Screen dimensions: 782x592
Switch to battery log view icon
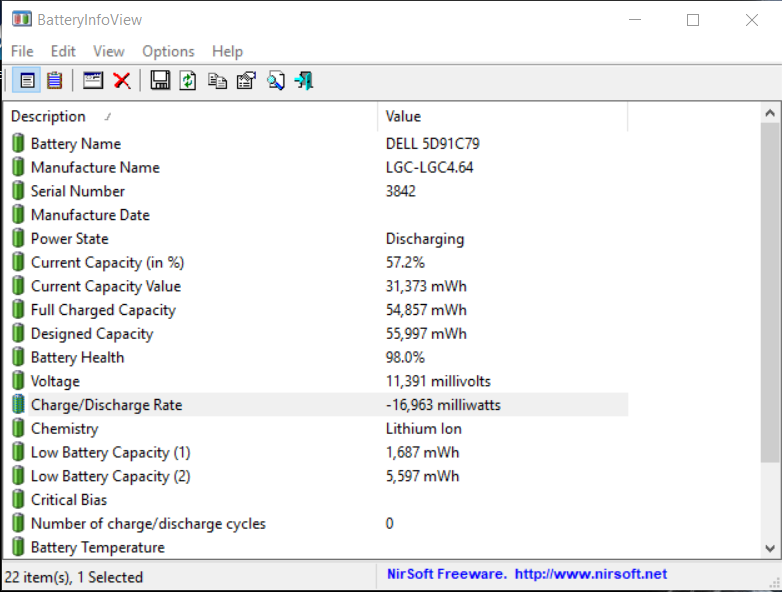click(54, 80)
